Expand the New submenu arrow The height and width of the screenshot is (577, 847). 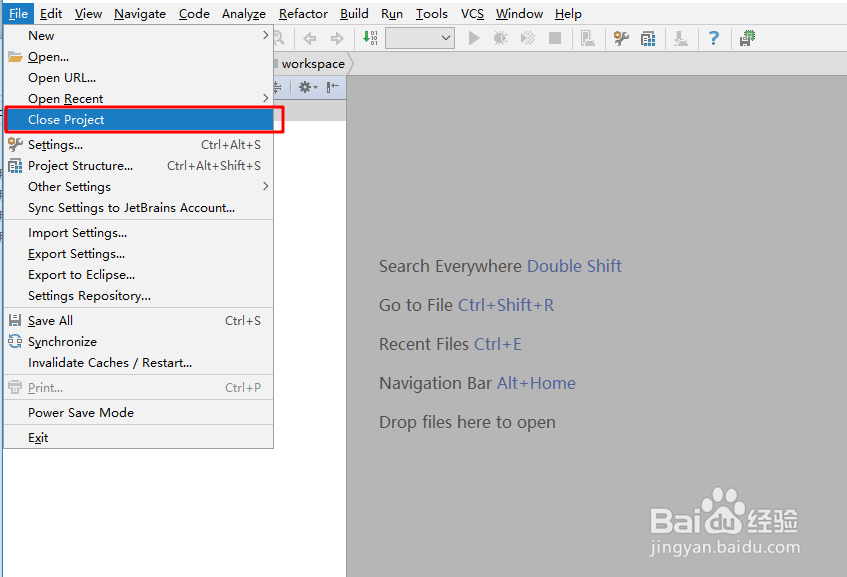(x=265, y=35)
